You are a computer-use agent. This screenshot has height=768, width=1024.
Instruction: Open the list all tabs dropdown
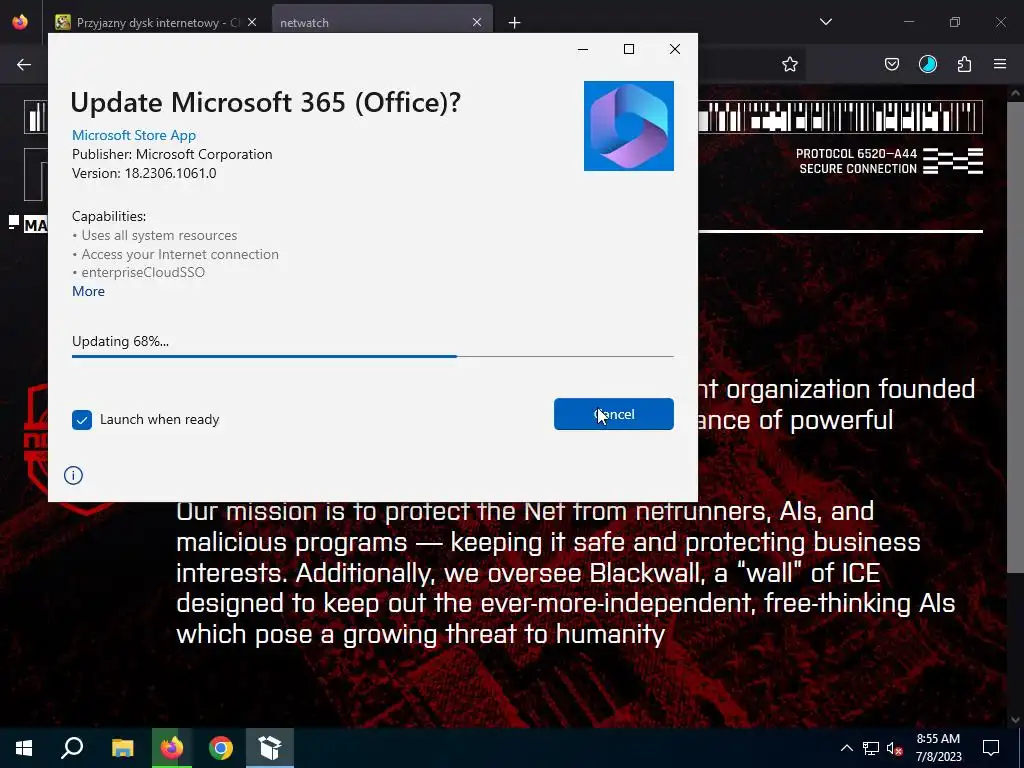[825, 22]
